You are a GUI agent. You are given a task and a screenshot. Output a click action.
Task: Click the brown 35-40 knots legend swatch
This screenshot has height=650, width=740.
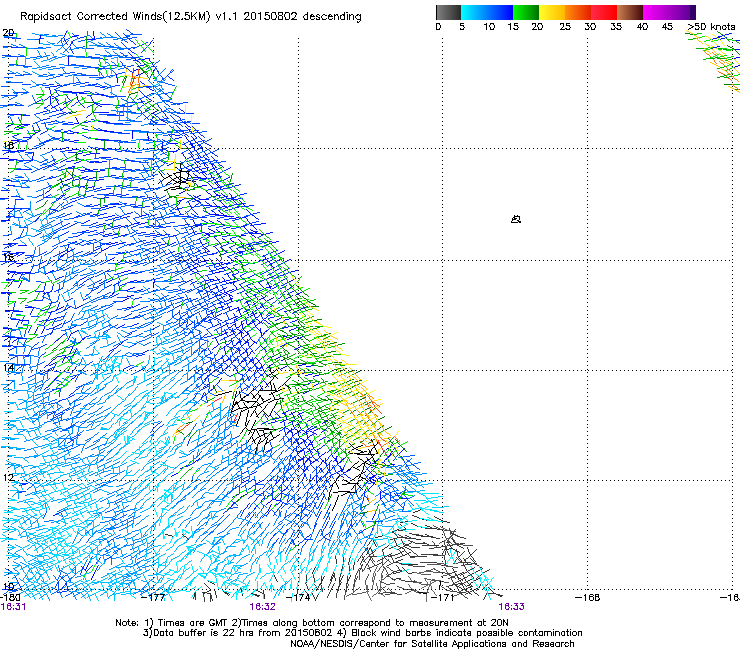(630, 12)
